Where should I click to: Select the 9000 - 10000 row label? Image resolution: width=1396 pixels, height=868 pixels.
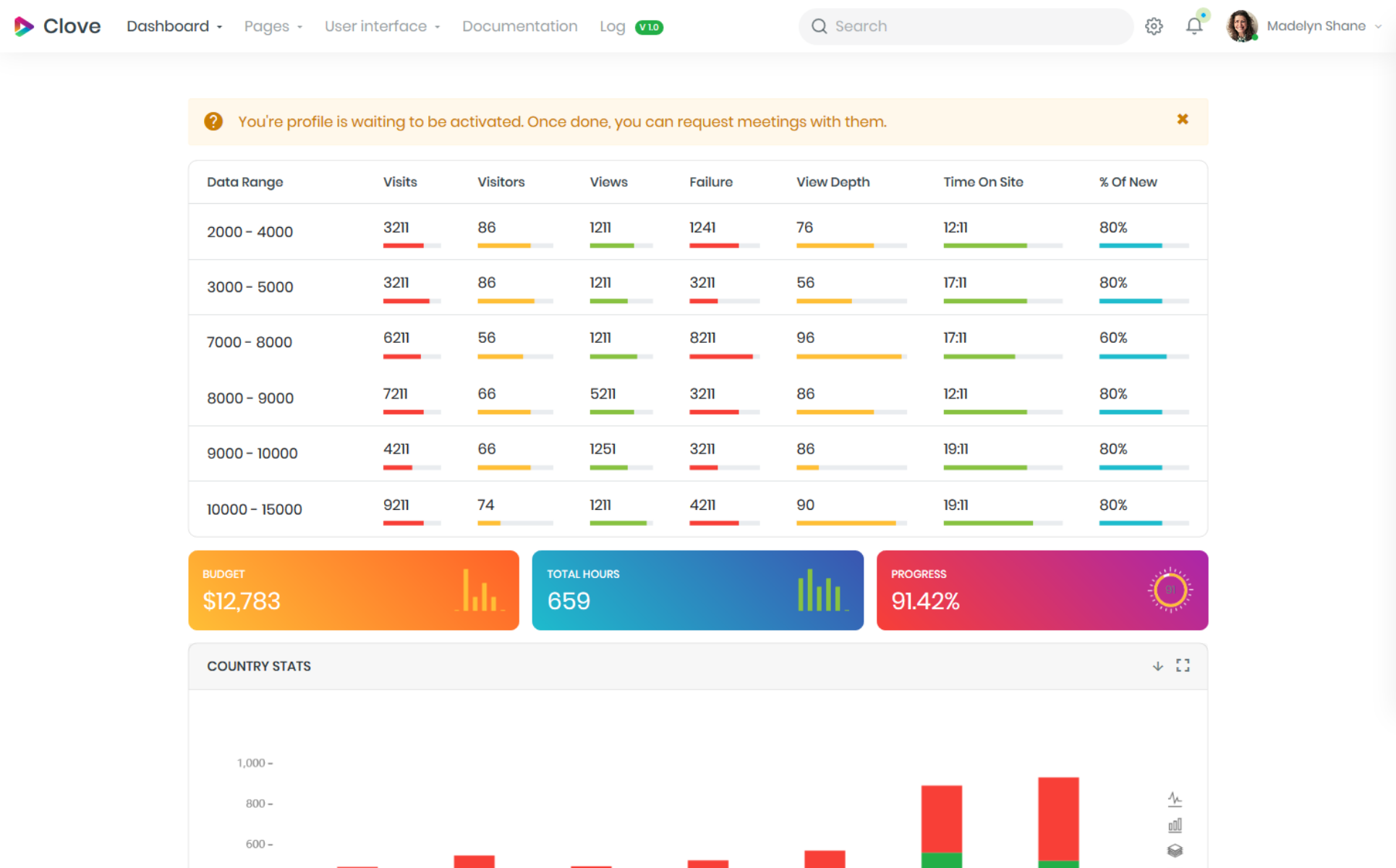coord(252,454)
